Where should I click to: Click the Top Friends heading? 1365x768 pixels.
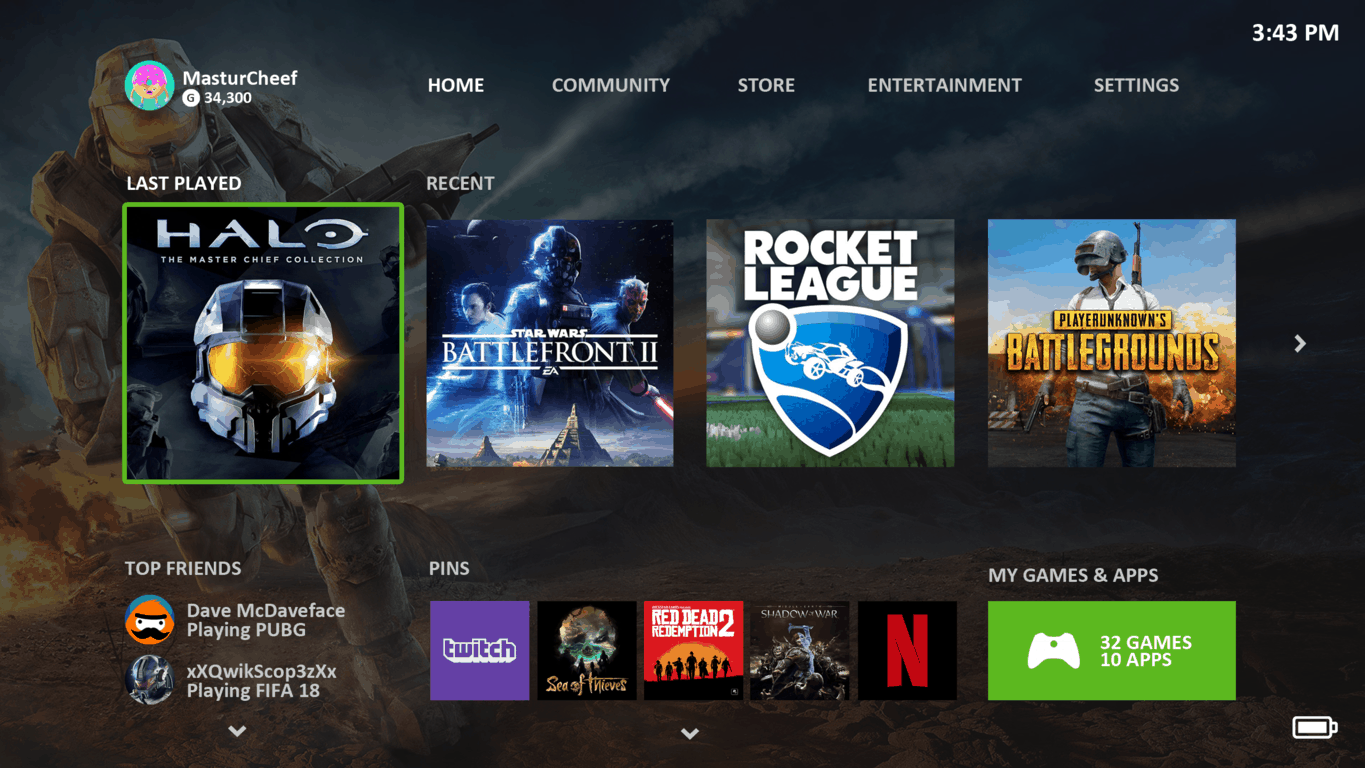click(x=183, y=568)
